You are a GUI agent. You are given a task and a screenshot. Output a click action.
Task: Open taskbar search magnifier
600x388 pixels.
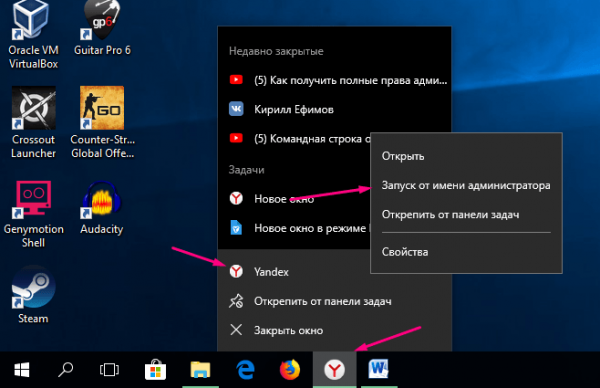tap(65, 370)
